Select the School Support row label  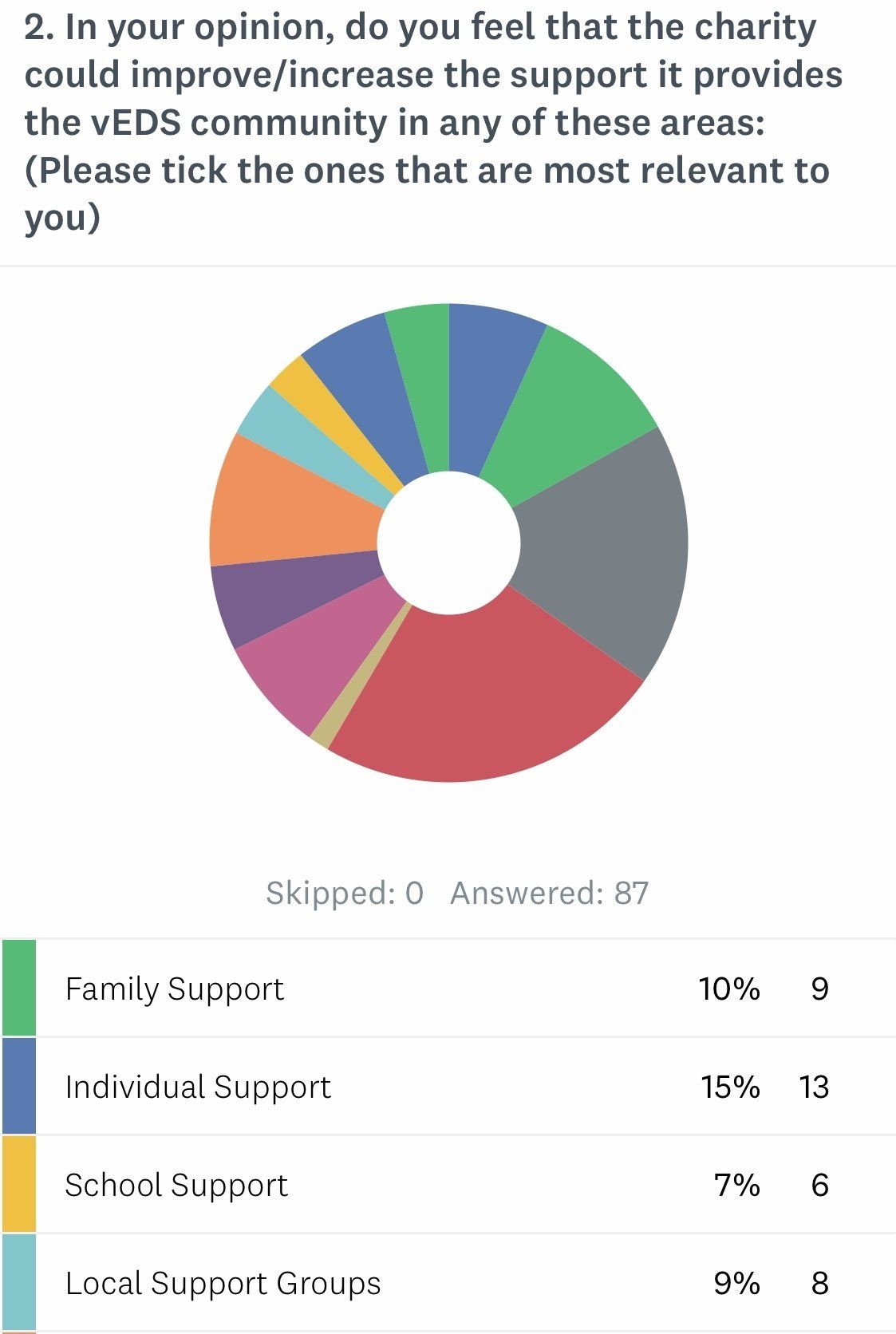tap(176, 1185)
